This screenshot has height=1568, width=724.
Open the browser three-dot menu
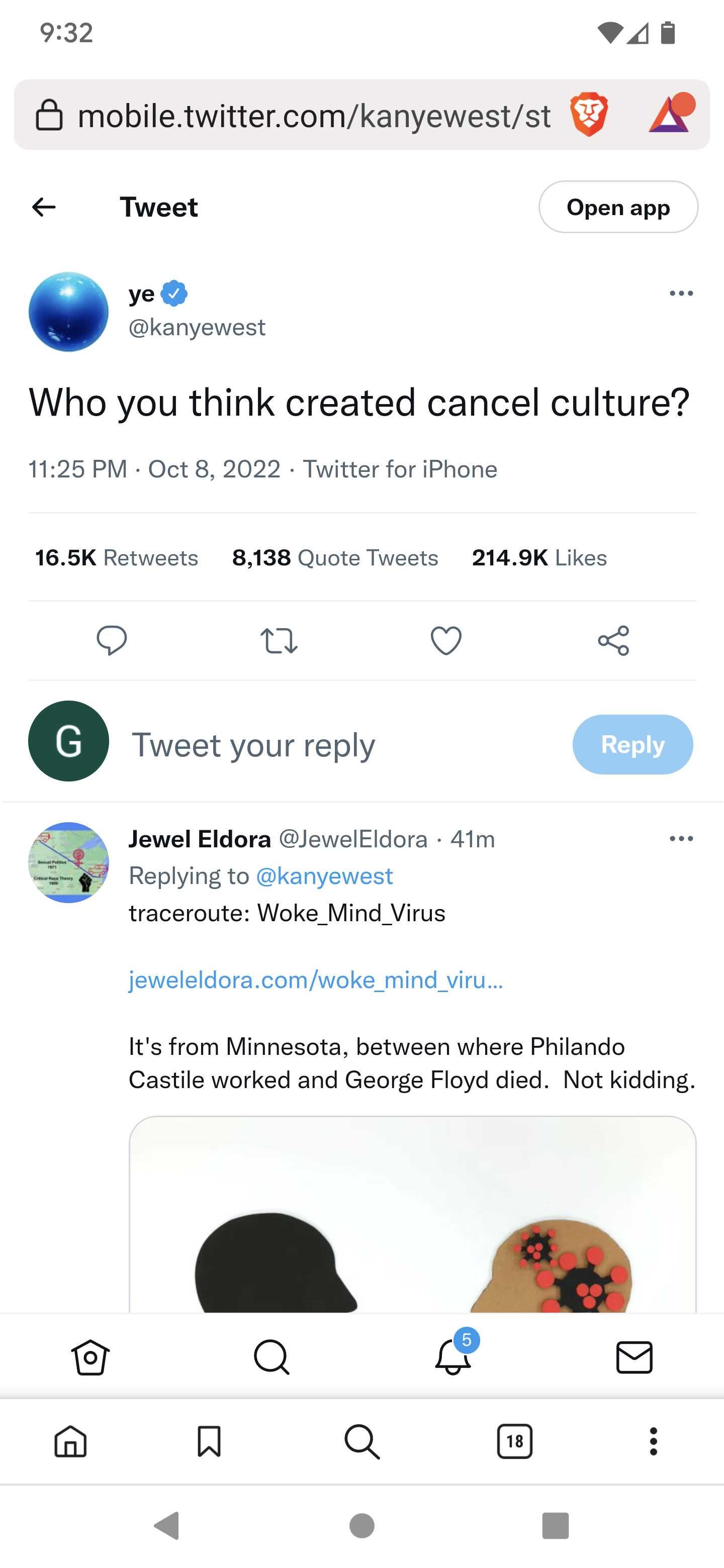(x=654, y=1441)
